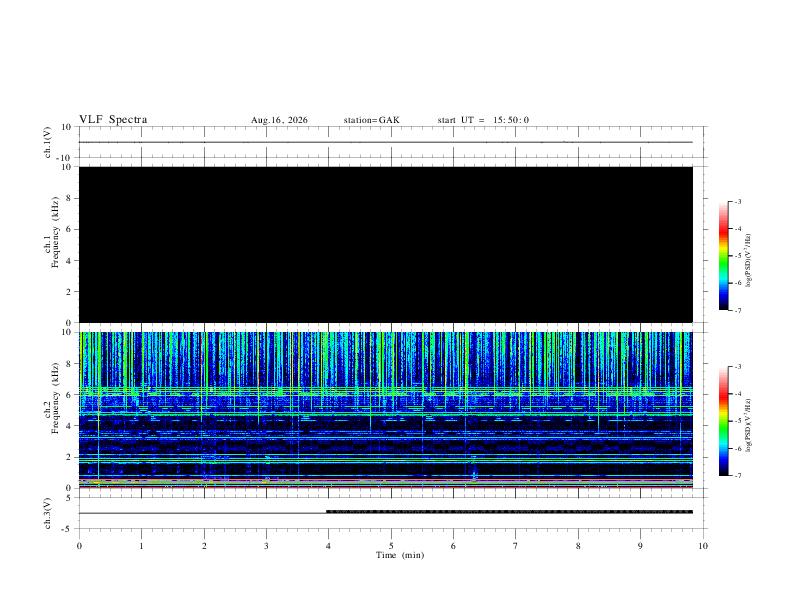The image size is (792, 612).
Task: Click the VLF Spectra title text
Action: point(113,120)
